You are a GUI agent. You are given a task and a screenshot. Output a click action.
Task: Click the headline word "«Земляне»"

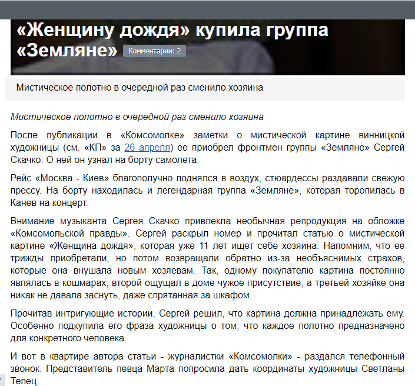(x=67, y=50)
